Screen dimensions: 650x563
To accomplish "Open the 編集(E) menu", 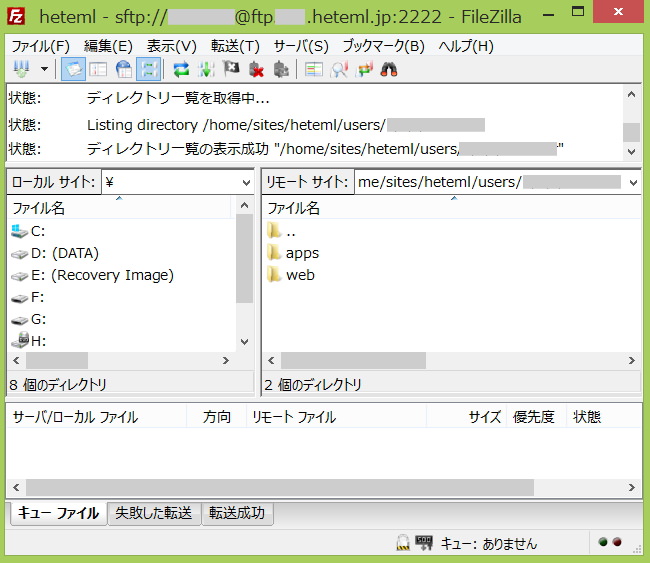I will tap(108, 46).
